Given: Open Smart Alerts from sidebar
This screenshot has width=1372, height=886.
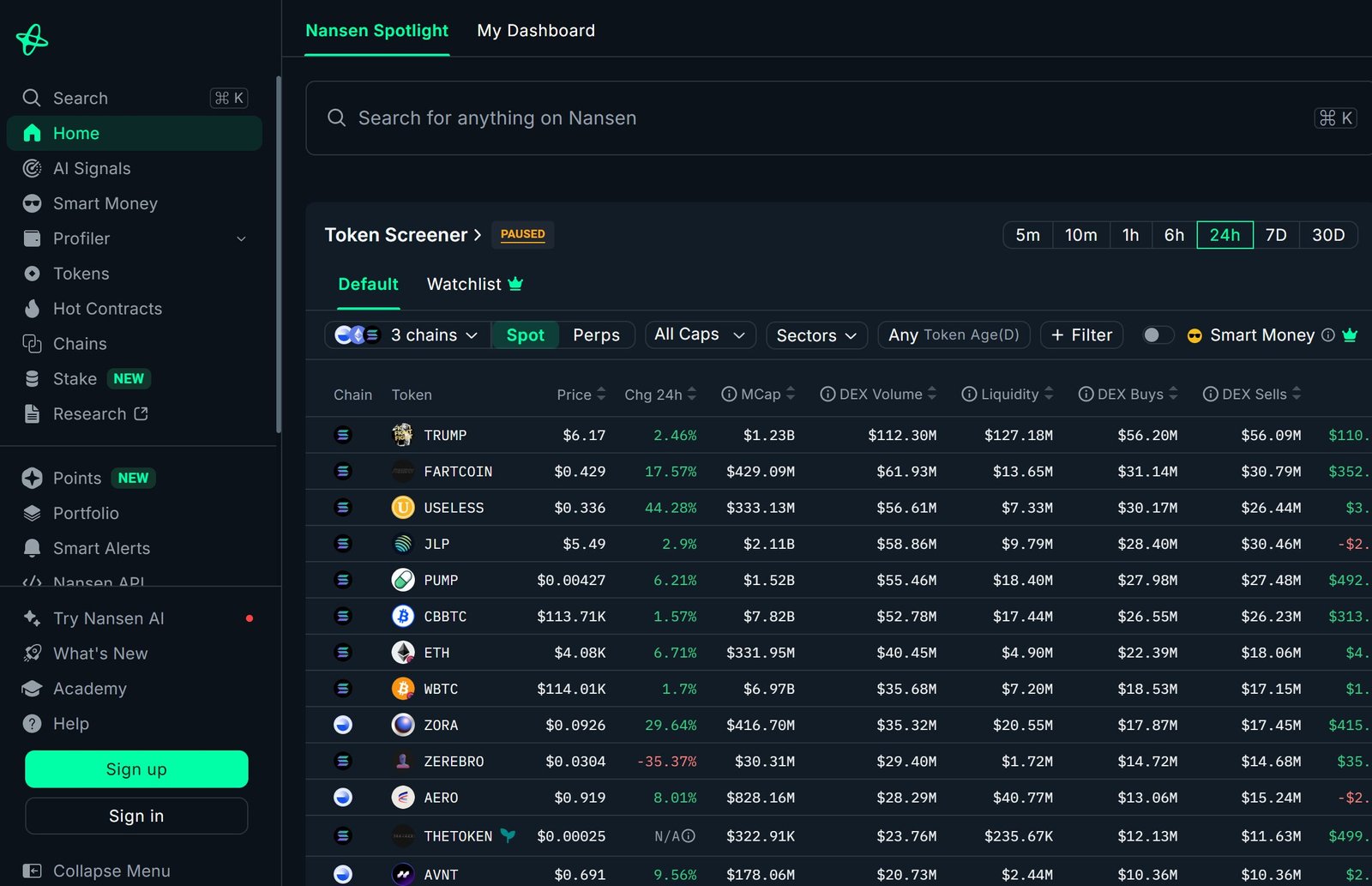Looking at the screenshot, I should pyautogui.click(x=102, y=548).
